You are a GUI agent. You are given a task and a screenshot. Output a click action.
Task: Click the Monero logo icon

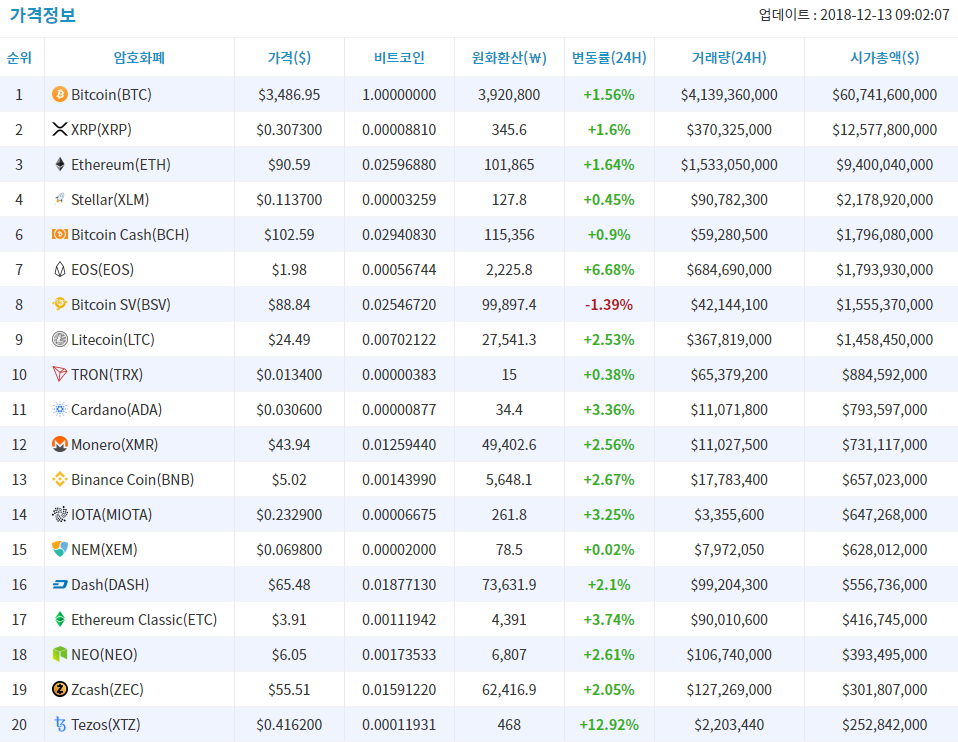[x=59, y=444]
